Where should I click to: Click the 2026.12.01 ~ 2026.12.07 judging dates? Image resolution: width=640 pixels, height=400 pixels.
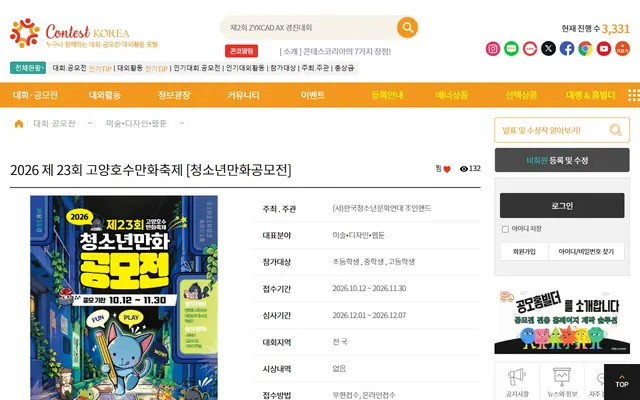click(x=369, y=315)
